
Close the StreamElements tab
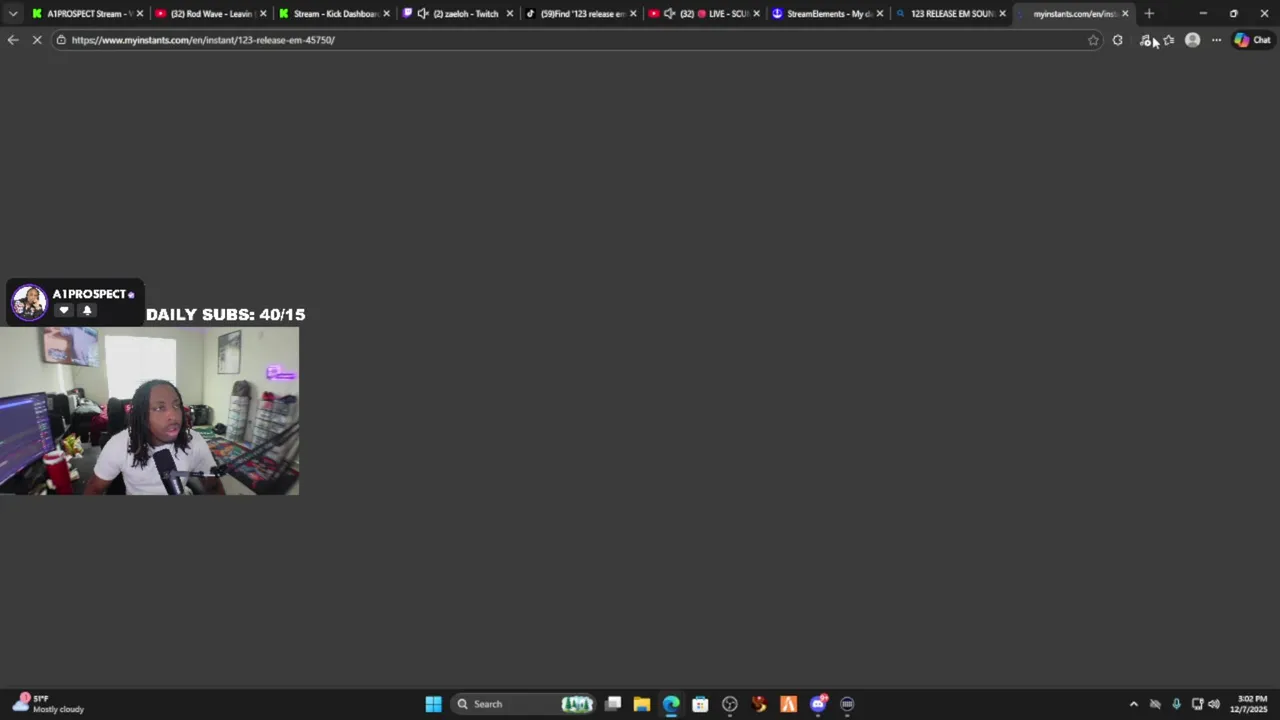click(x=880, y=14)
